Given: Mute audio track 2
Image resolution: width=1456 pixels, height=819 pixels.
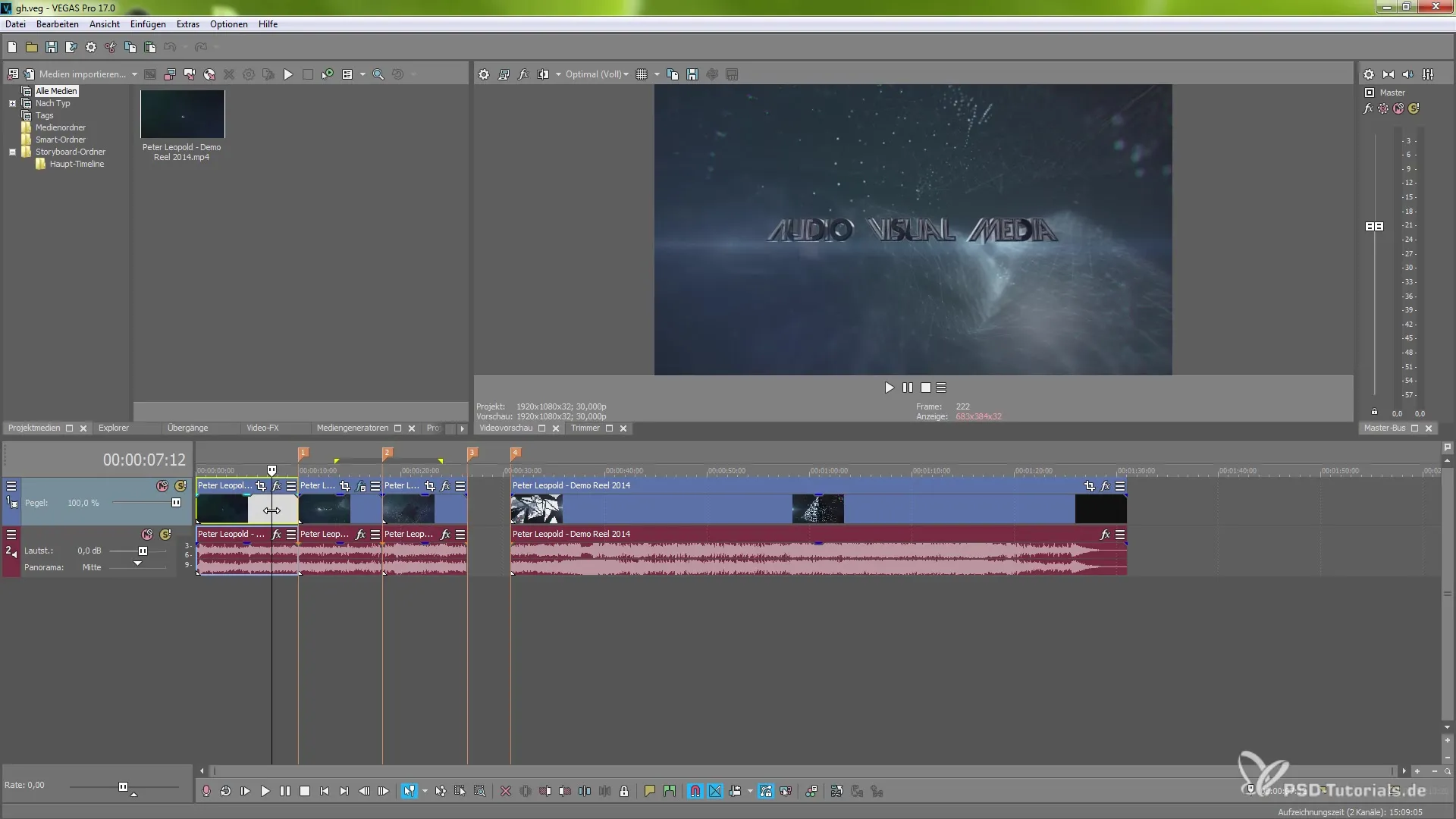Looking at the screenshot, I should [147, 535].
